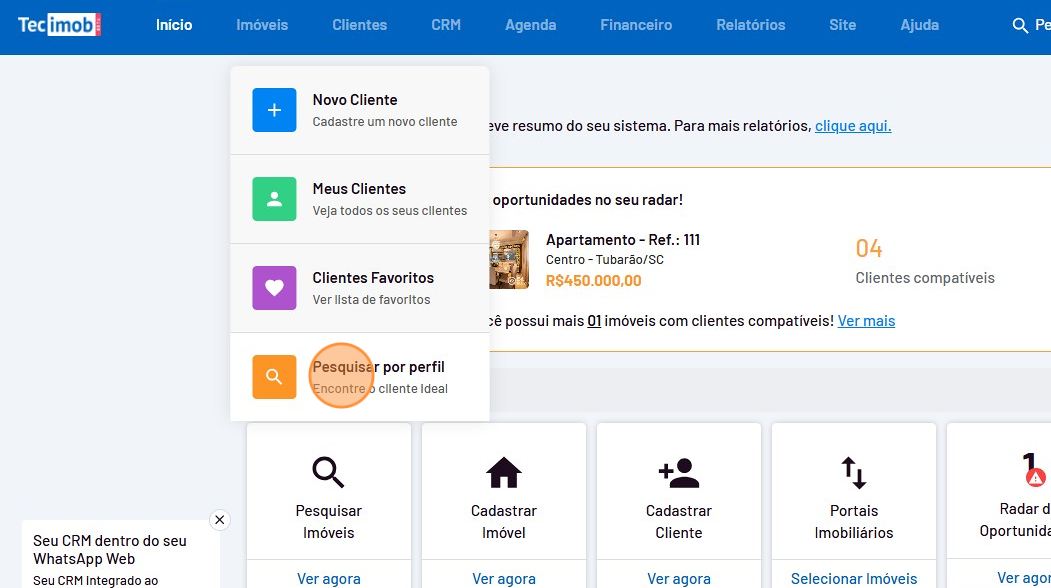Open the apartment Ref. 111 thumbnail
This screenshot has height=588, width=1051.
(508, 260)
